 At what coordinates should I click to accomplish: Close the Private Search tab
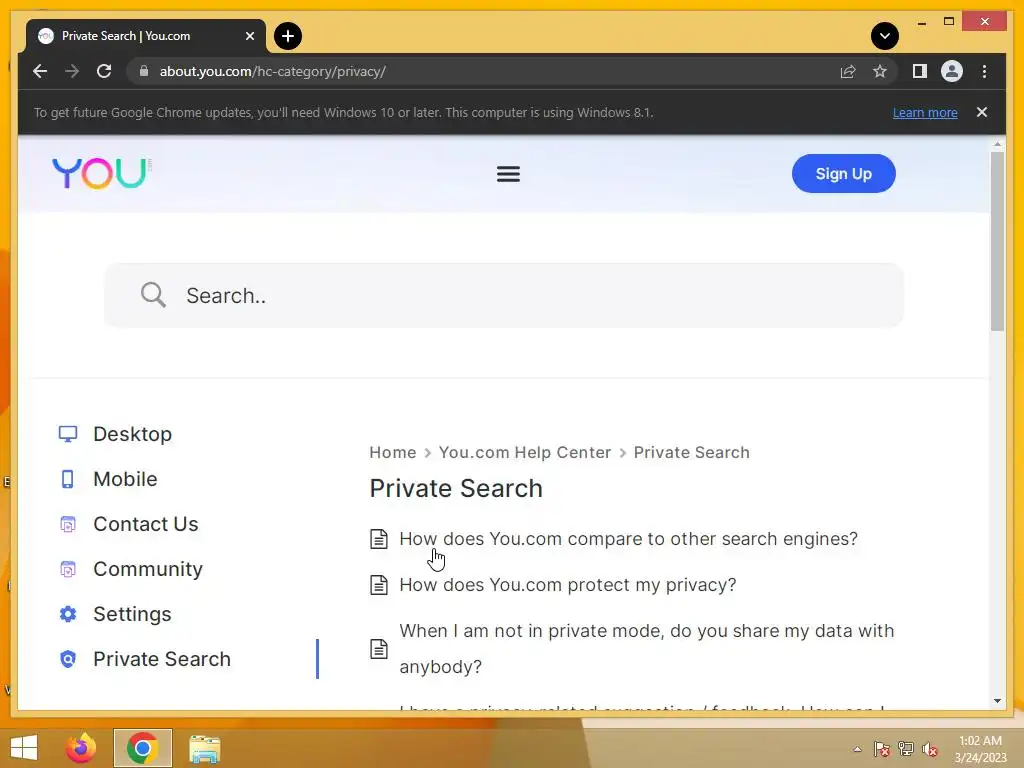[x=249, y=36]
